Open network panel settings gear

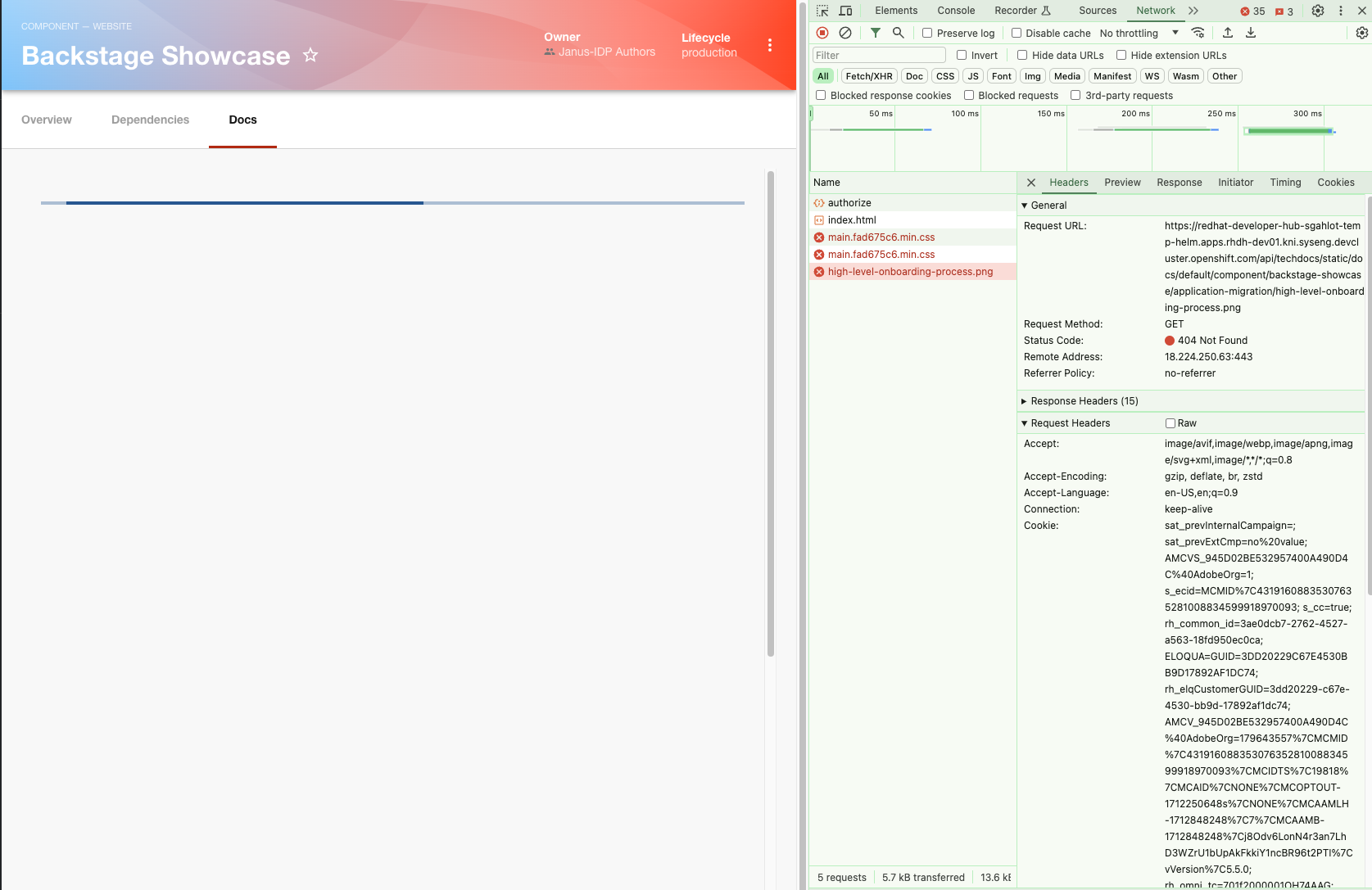click(x=1362, y=33)
